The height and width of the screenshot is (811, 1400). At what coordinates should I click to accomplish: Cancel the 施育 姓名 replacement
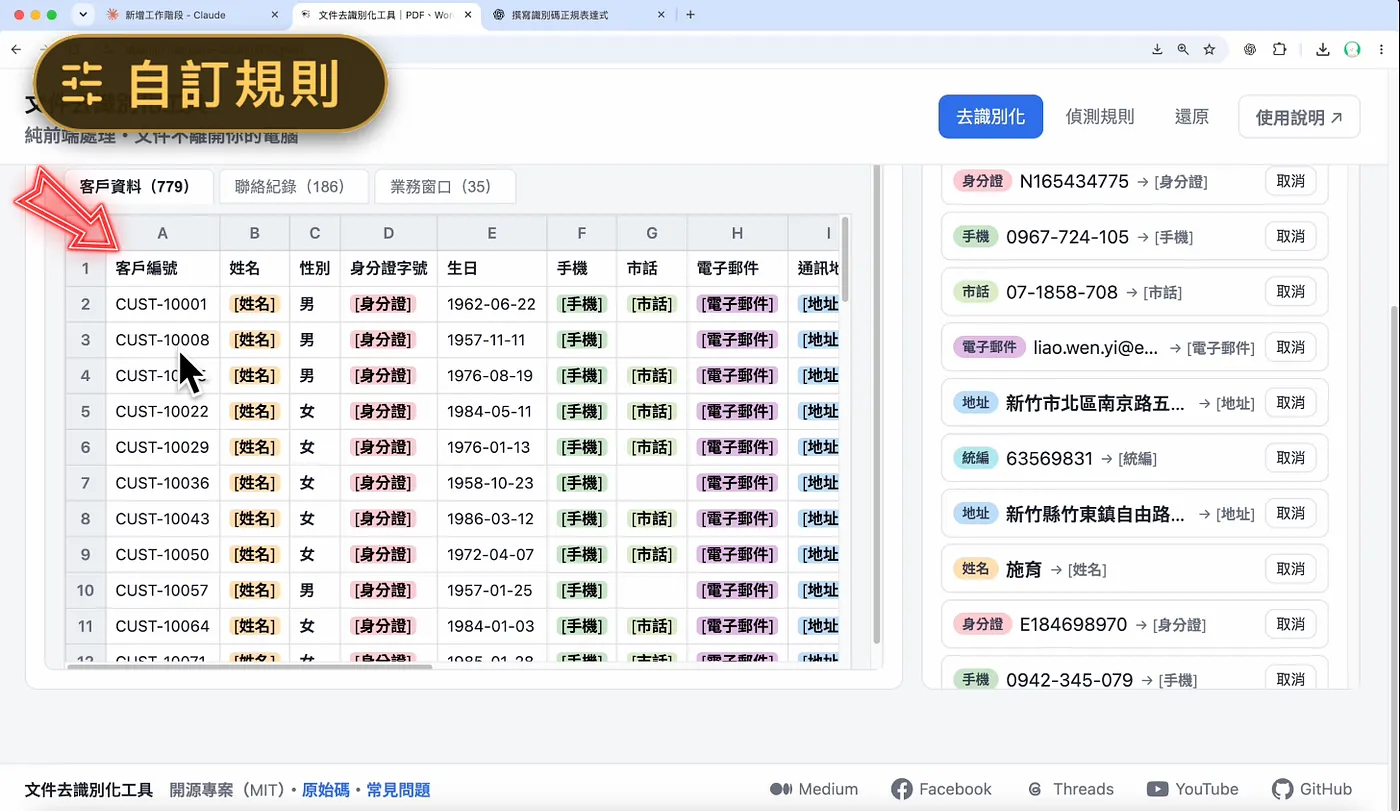click(x=1291, y=569)
